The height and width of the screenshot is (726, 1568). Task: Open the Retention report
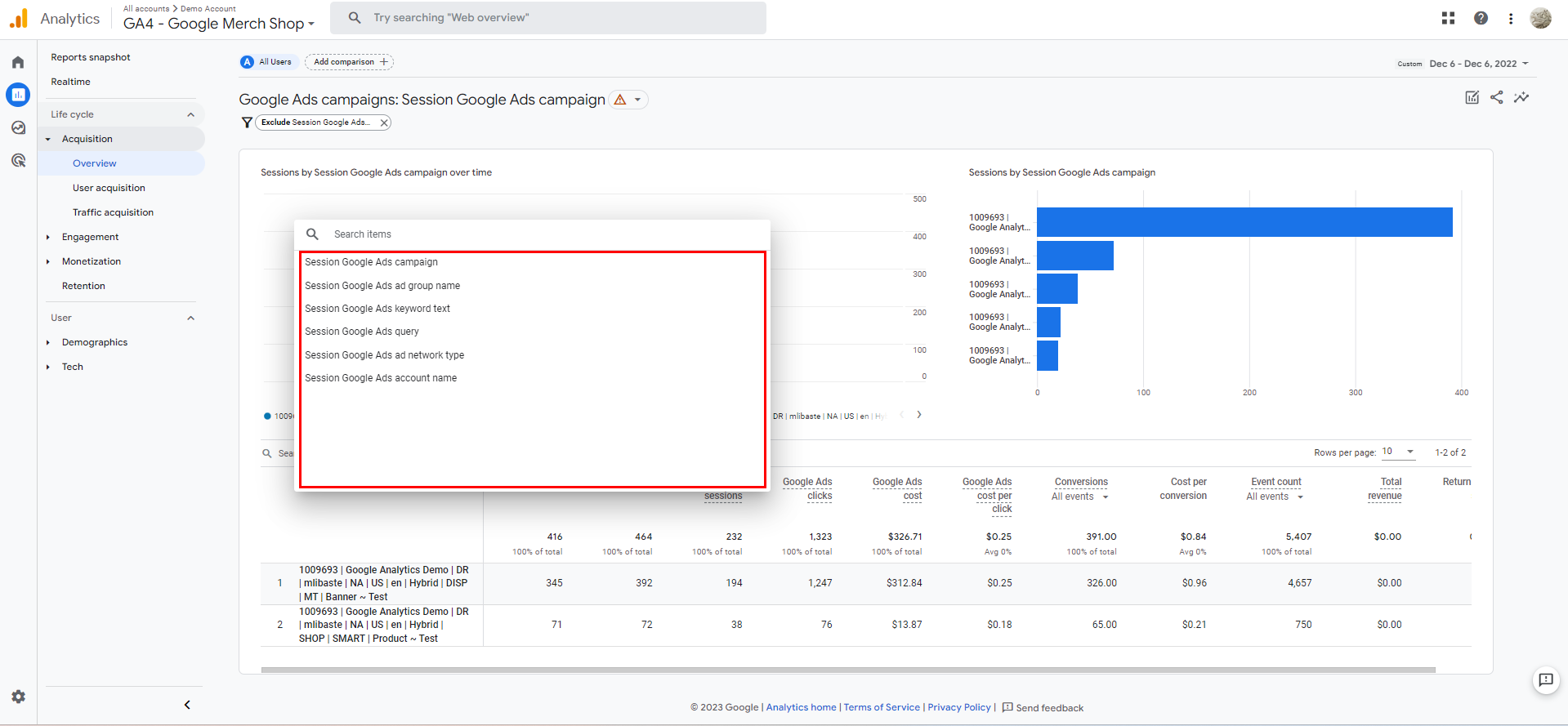83,286
